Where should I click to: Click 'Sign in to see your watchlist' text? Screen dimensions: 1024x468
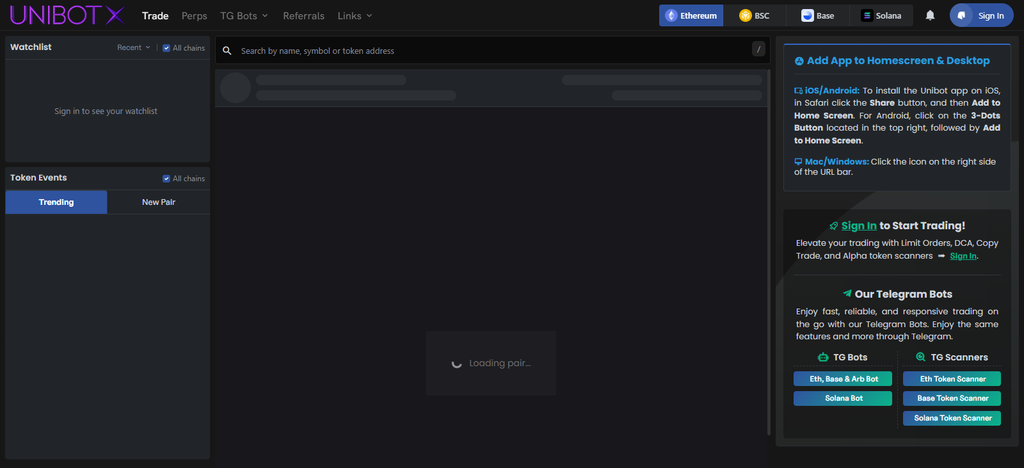pyautogui.click(x=106, y=111)
